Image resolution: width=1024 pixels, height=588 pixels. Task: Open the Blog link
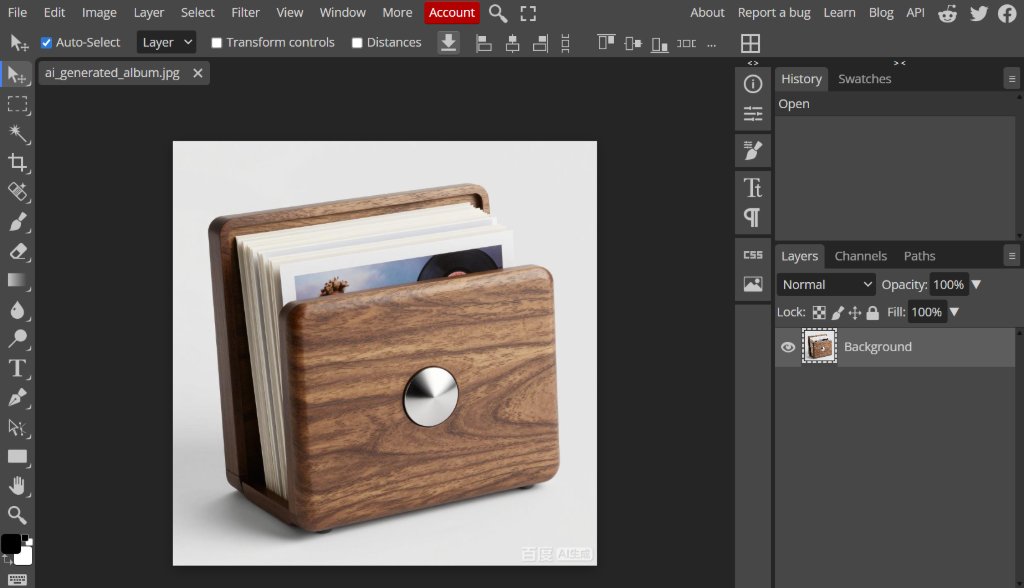click(881, 12)
